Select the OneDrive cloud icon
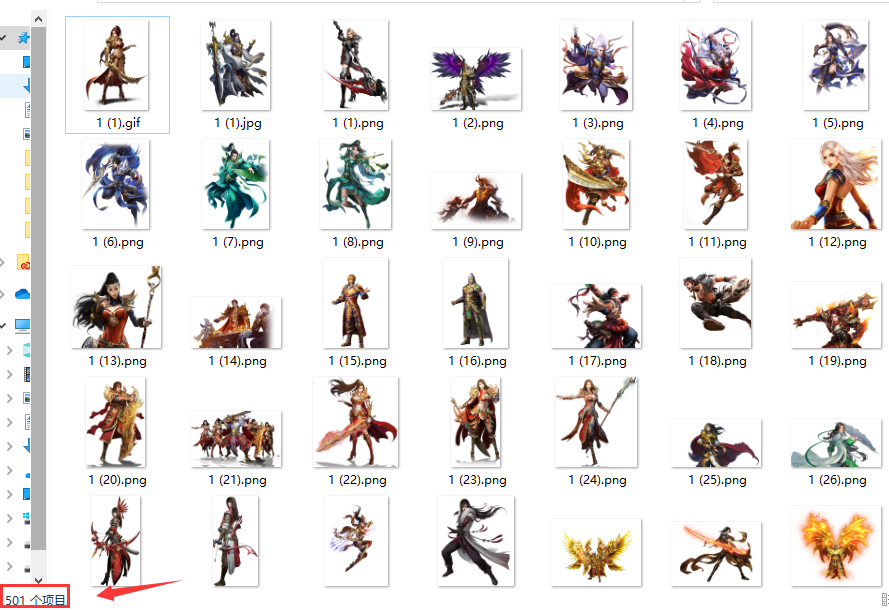Image resolution: width=889 pixels, height=610 pixels. [x=23, y=294]
